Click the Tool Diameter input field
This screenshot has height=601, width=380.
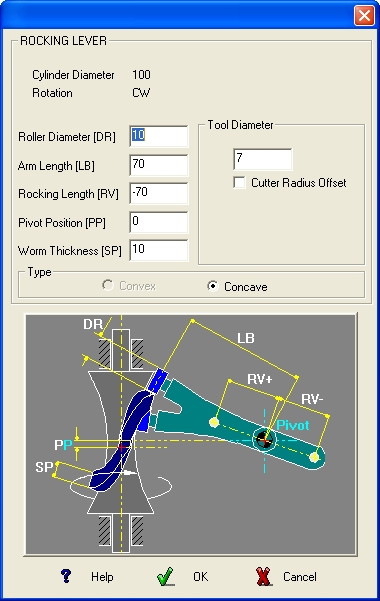pos(262,159)
